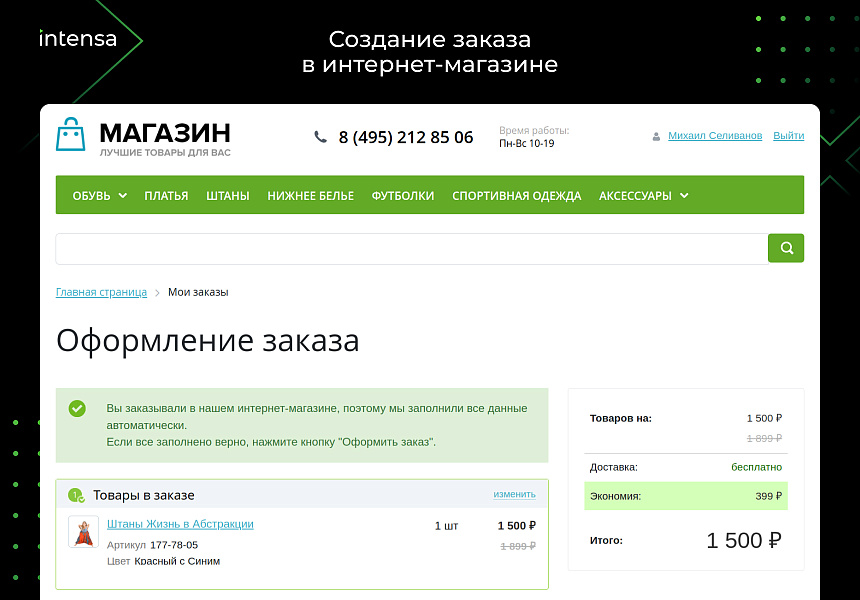Image resolution: width=860 pixels, height=600 pixels.
Task: Expand the АКСЕССУАРЫ dropdown menu
Action: (x=643, y=196)
